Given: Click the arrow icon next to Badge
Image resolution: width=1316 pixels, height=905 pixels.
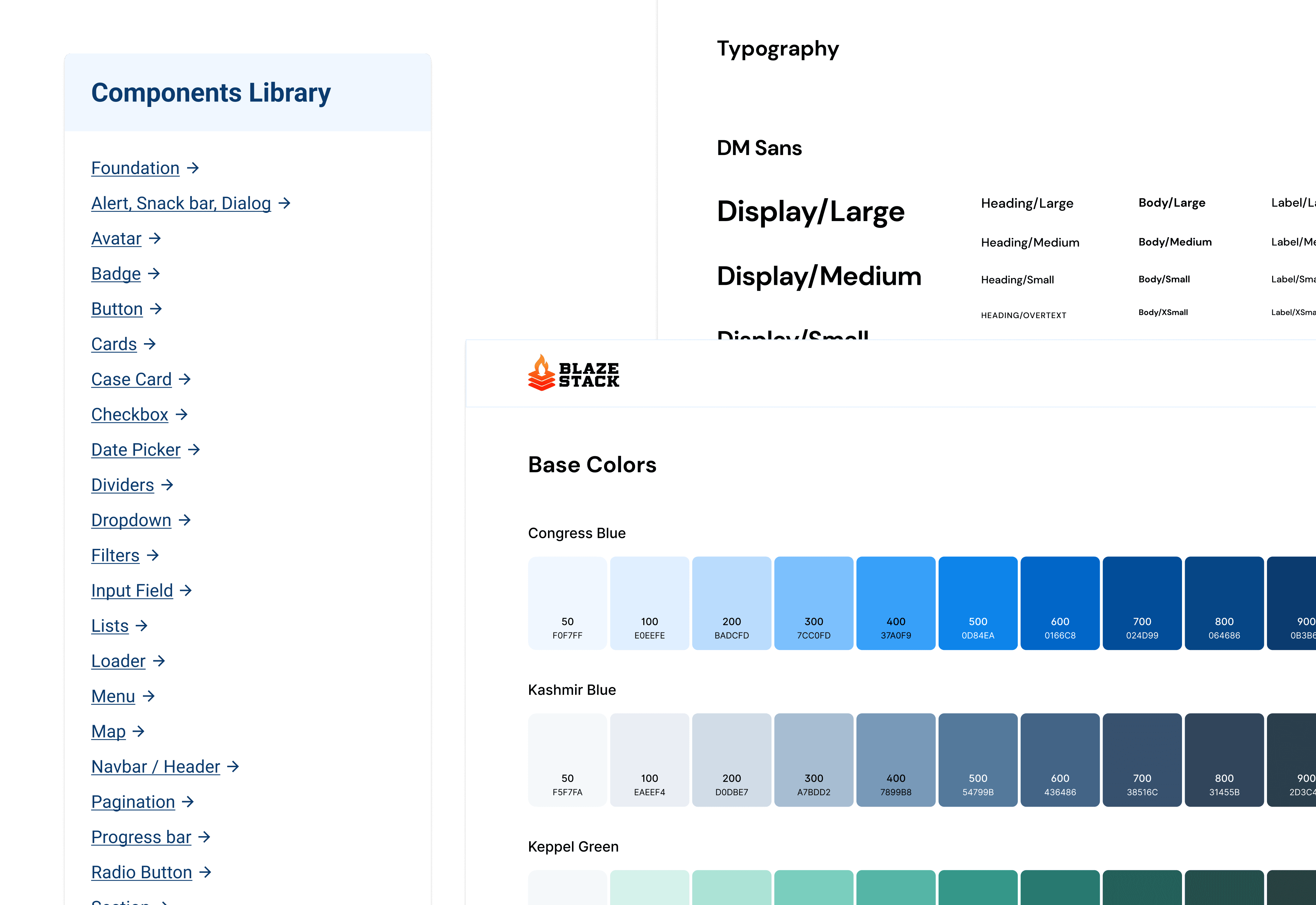Looking at the screenshot, I should [x=154, y=274].
